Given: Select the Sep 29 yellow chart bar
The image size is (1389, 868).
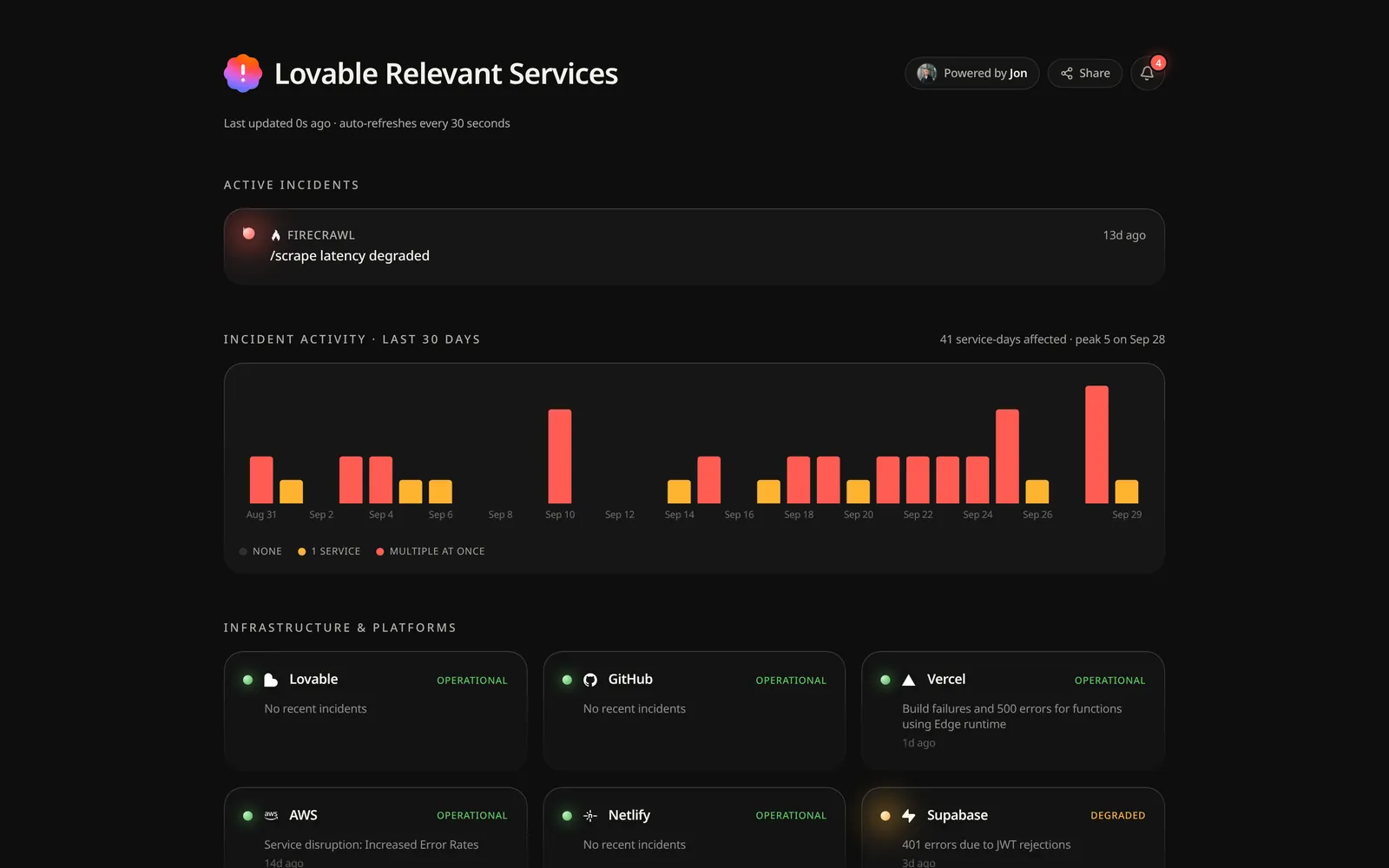Looking at the screenshot, I should [x=1127, y=491].
